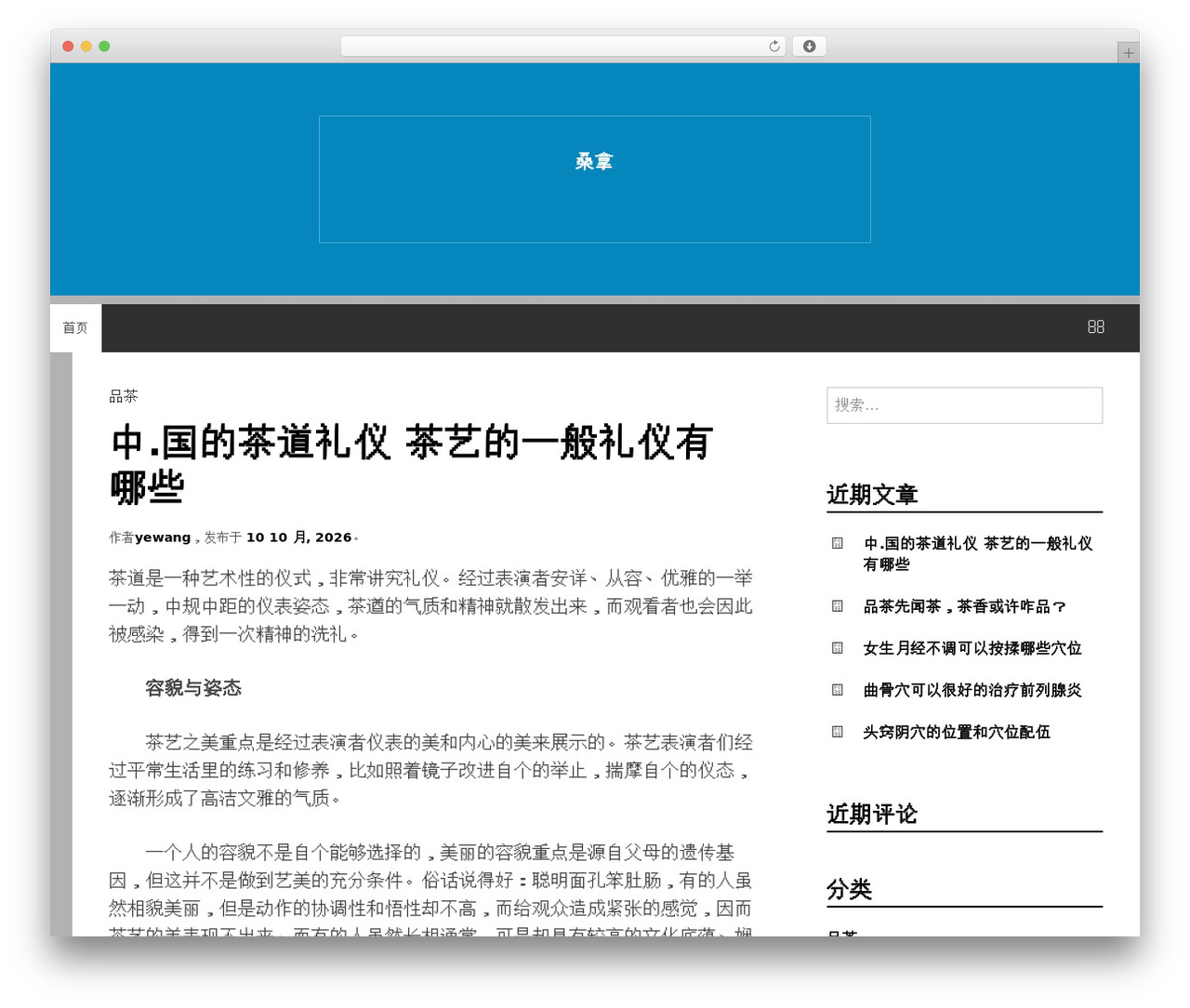The width and height of the screenshot is (1190, 1008).
Task: Add a new browser tab
Action: pyautogui.click(x=1128, y=53)
